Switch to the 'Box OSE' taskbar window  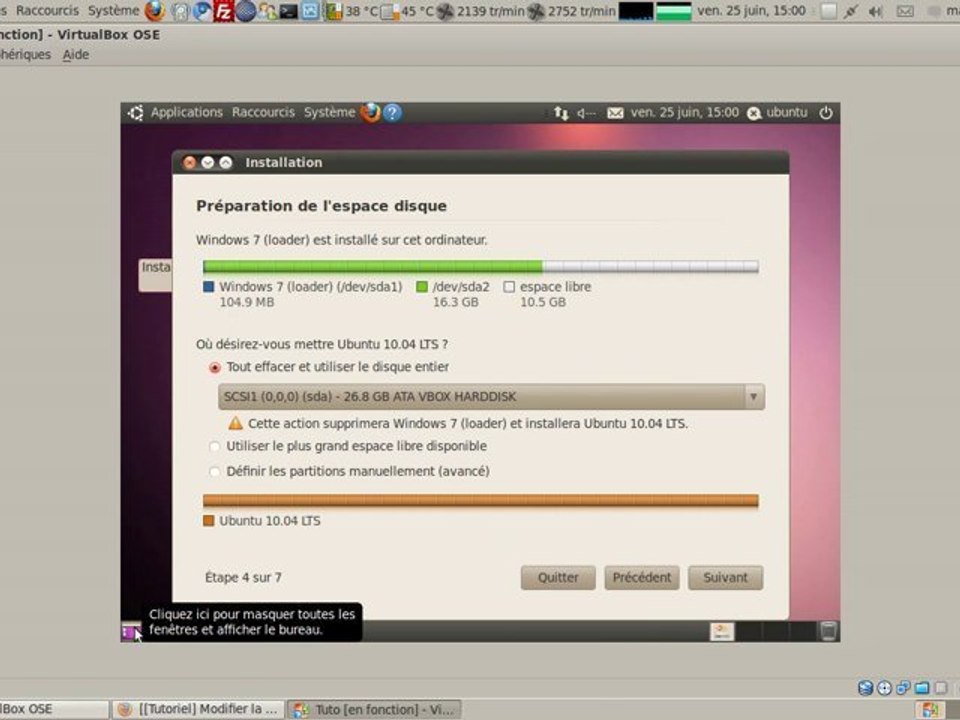[x=54, y=709]
